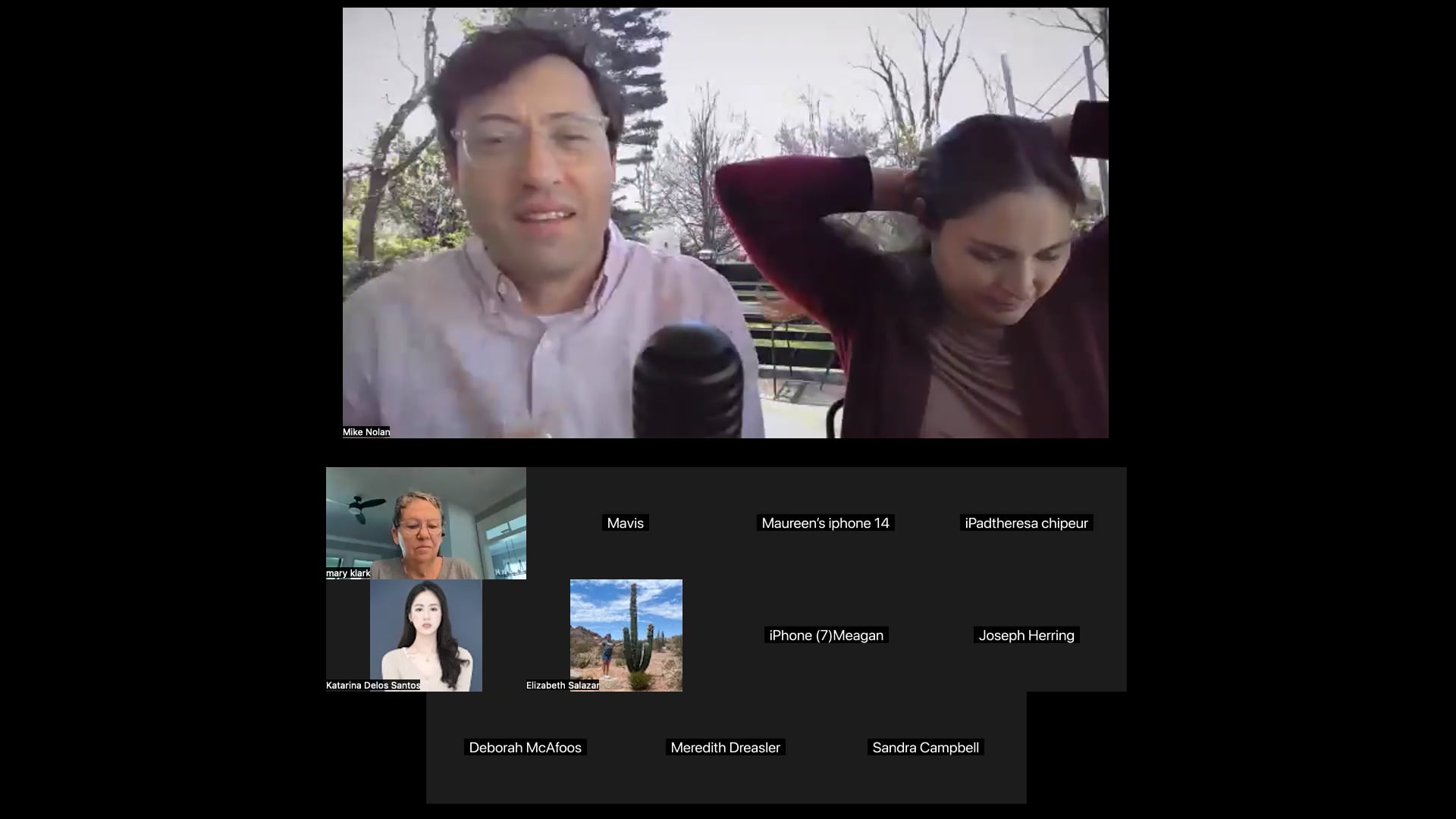The width and height of the screenshot is (1456, 819).
Task: Click the Mavis name text
Action: 626,523
